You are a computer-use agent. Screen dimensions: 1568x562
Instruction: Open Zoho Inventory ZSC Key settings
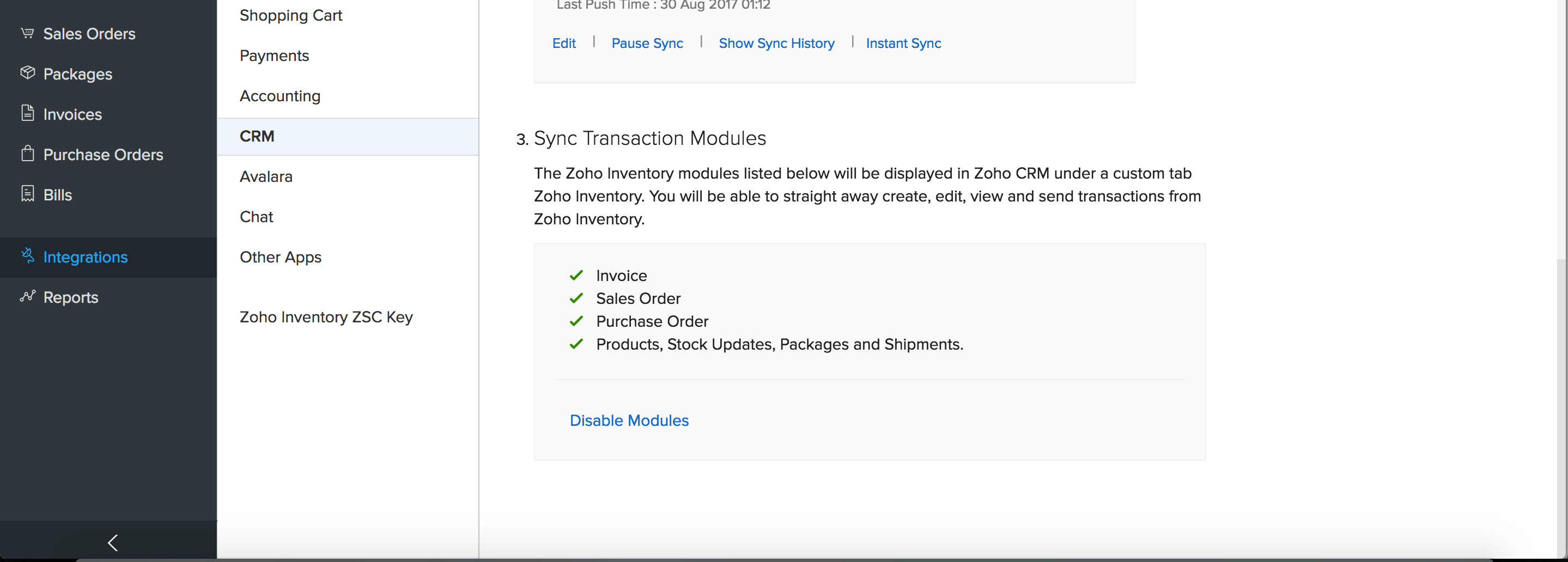tap(326, 317)
